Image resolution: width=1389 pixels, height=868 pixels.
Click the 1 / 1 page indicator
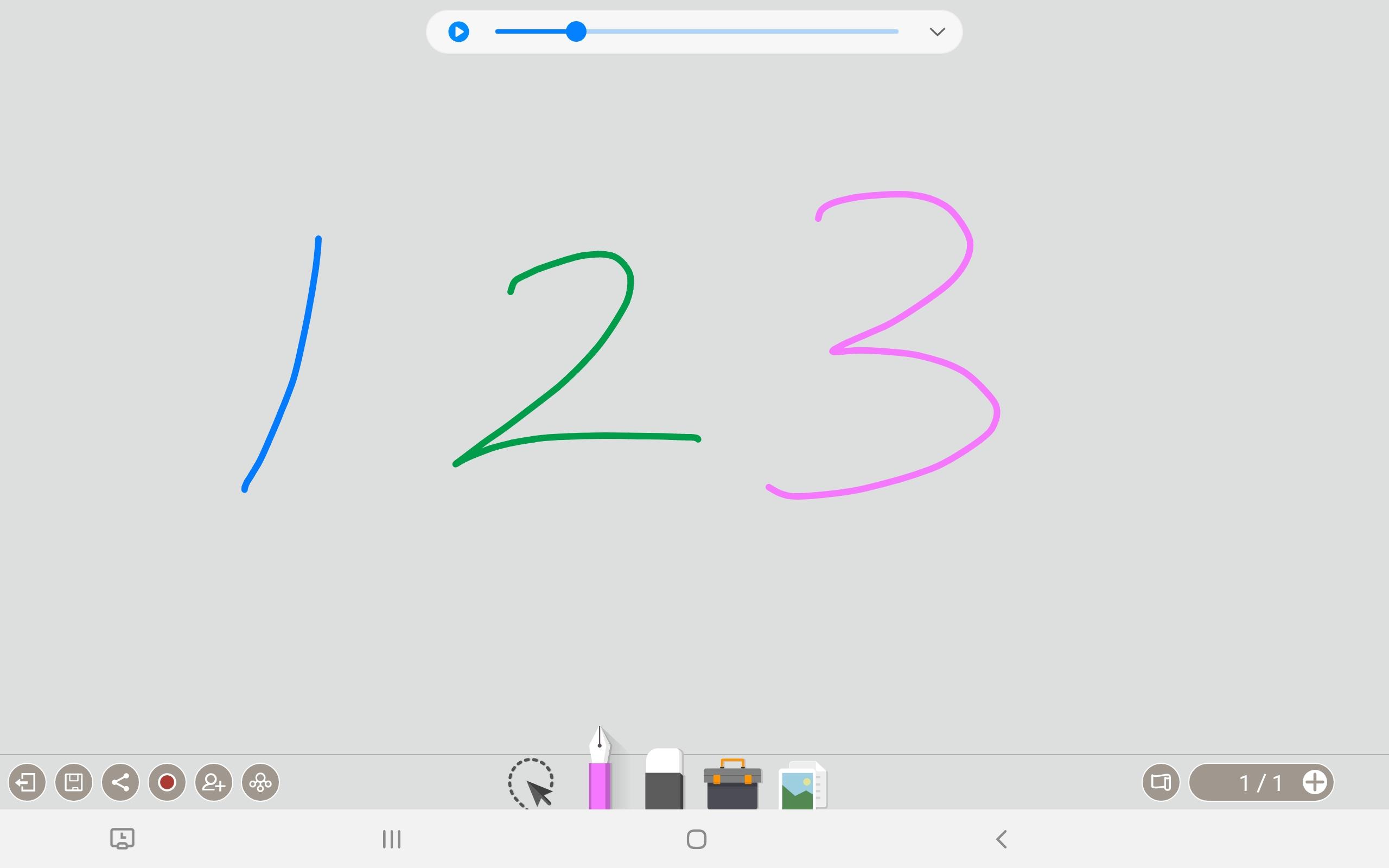1260,782
